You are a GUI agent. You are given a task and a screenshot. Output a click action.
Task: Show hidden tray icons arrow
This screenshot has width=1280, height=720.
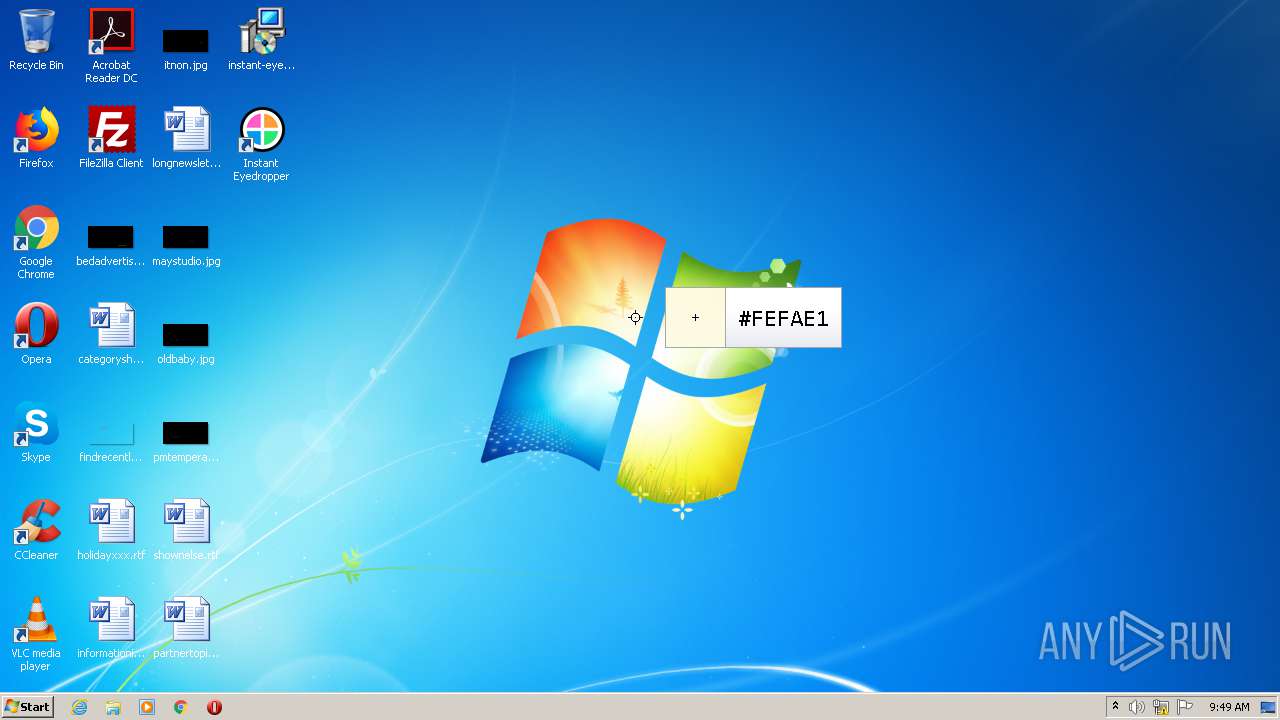pos(1115,707)
